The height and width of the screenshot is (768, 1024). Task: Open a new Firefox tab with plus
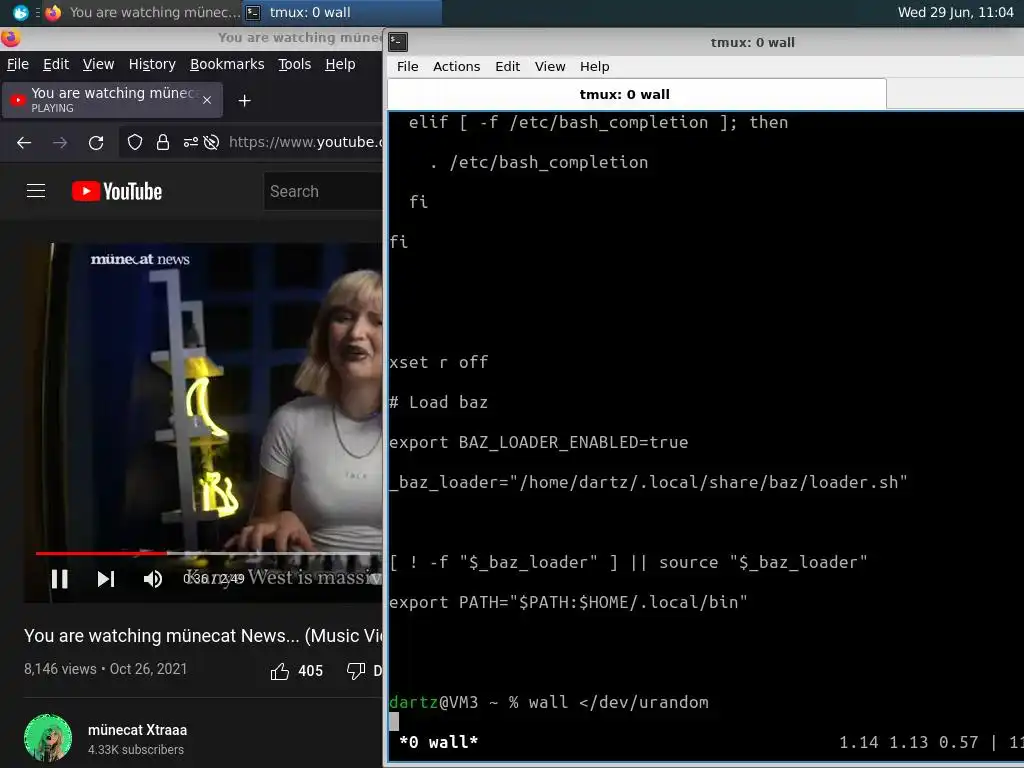pyautogui.click(x=244, y=101)
